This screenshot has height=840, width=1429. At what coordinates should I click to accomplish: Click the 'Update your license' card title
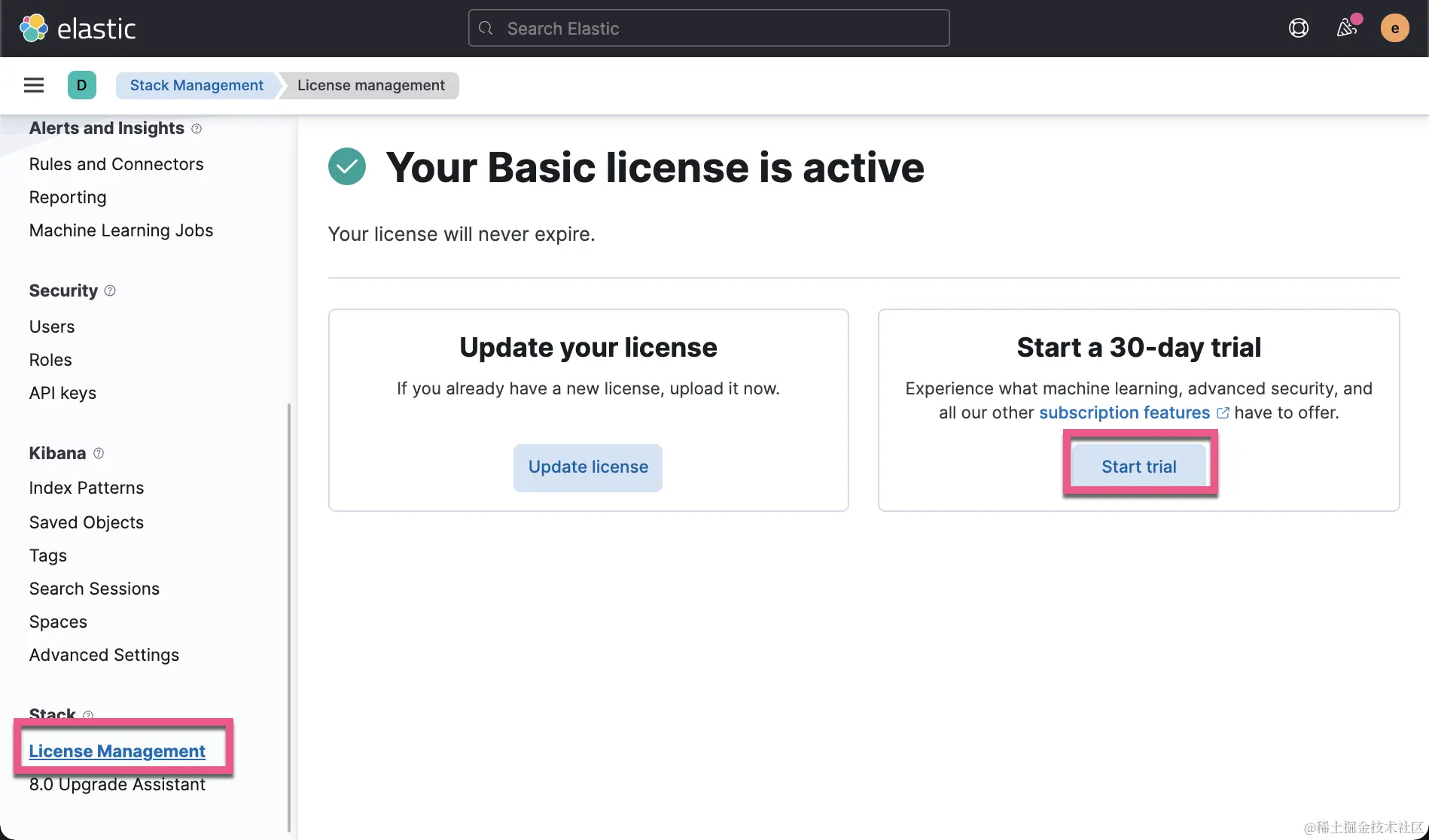coord(588,347)
